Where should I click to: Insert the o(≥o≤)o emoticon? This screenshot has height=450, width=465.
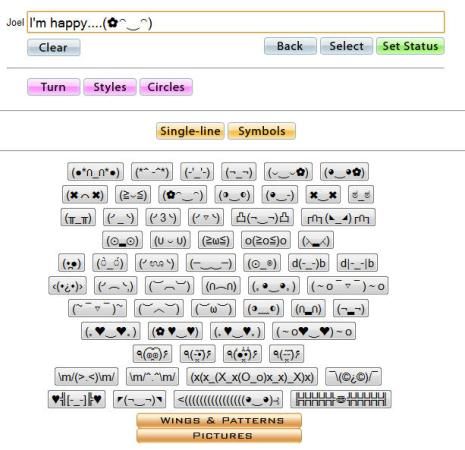266,240
